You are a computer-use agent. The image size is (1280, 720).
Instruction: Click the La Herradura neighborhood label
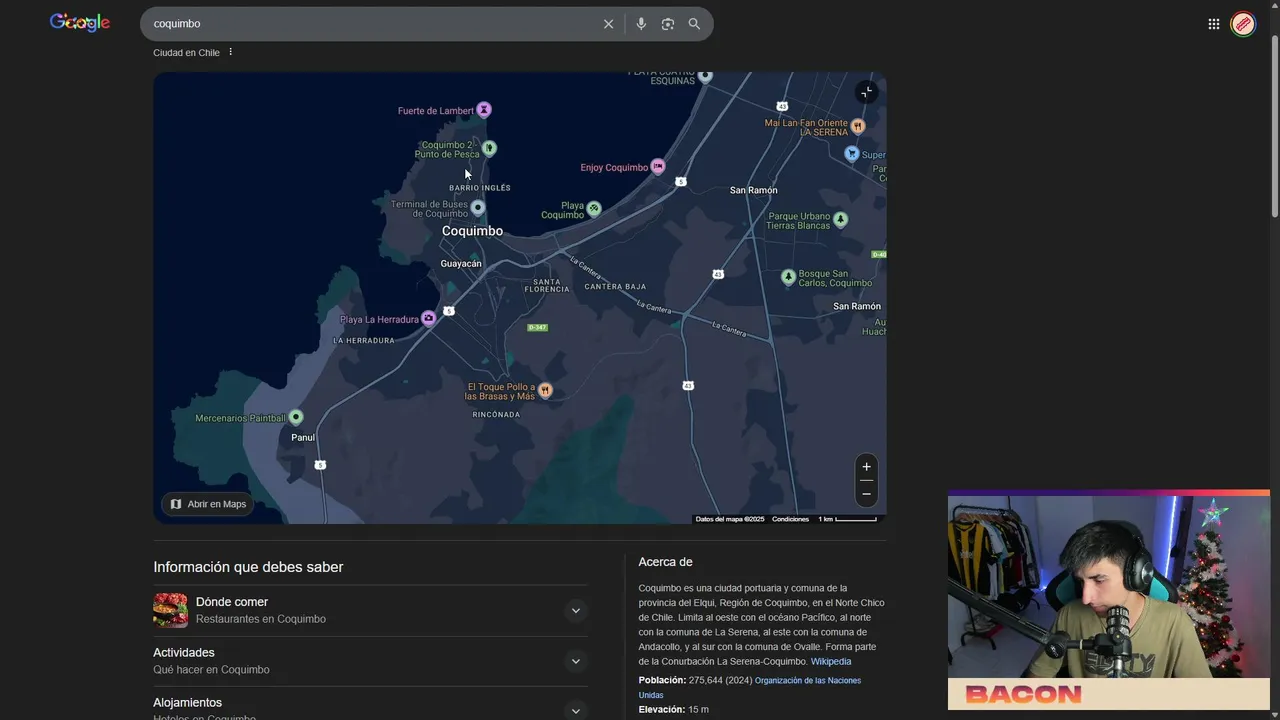364,341
